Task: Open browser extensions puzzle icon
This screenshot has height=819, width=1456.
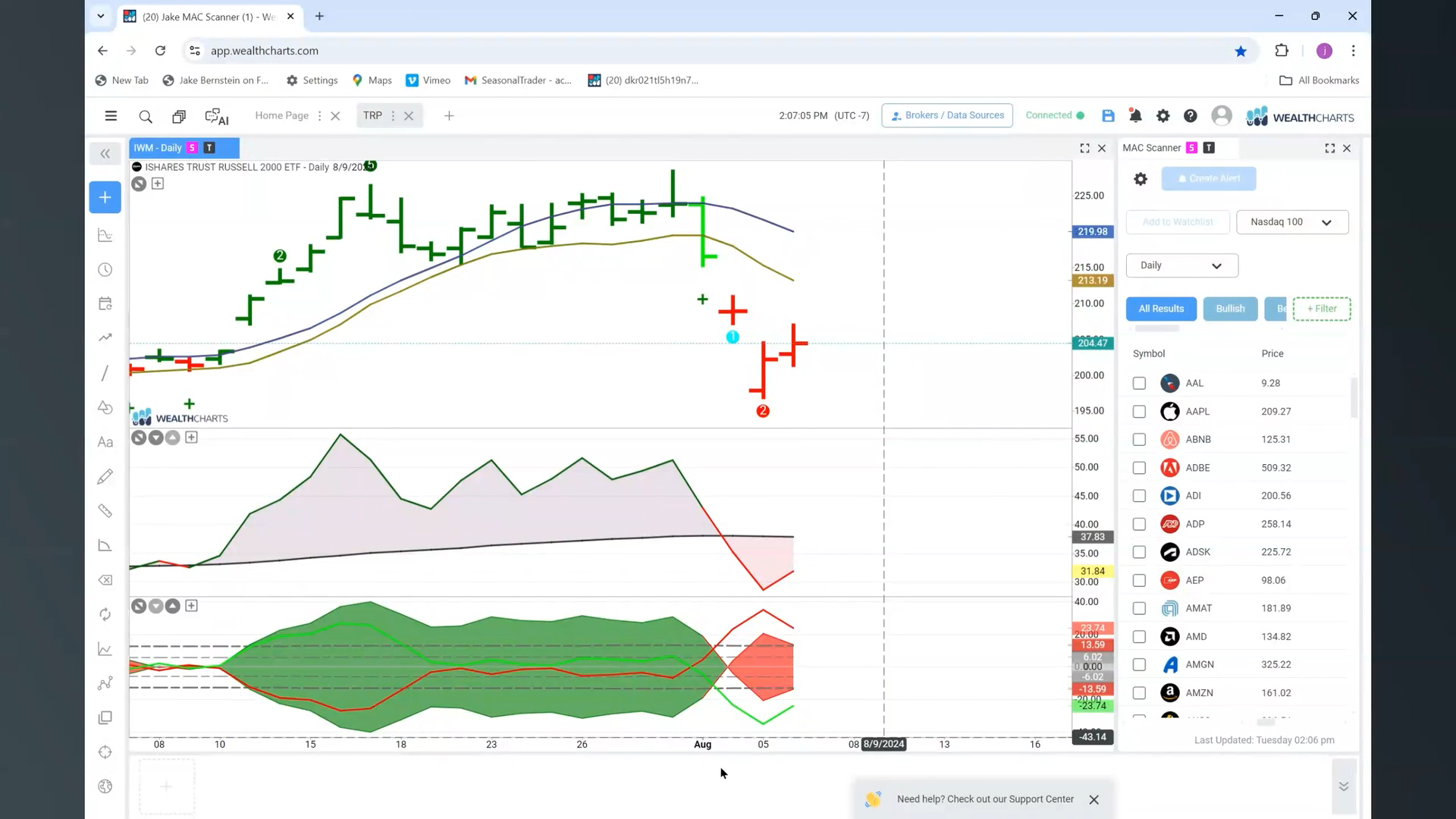Action: (x=1282, y=51)
